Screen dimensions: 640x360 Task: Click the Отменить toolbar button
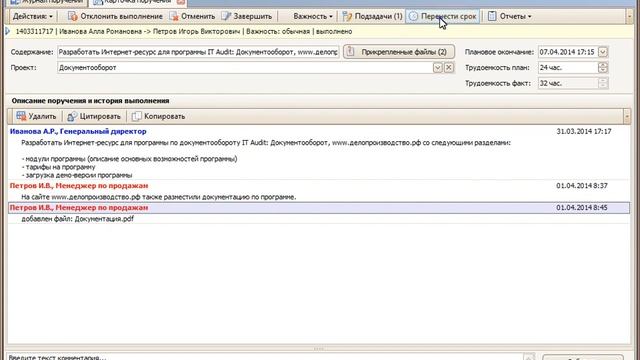click(192, 16)
